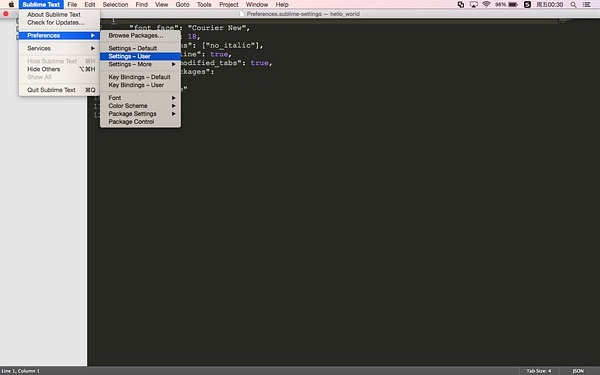Expand Settings – More submenu
This screenshot has width=600, height=375.
[140, 64]
